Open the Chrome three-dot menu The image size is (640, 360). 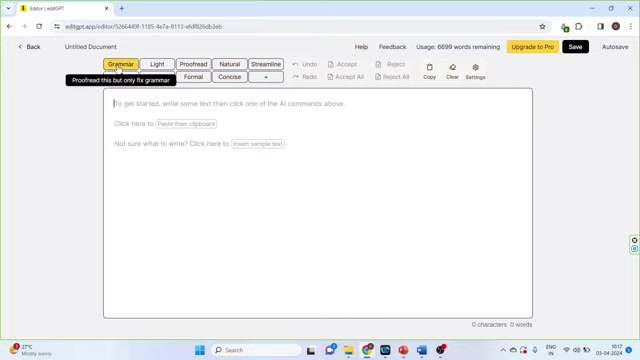click(x=631, y=27)
